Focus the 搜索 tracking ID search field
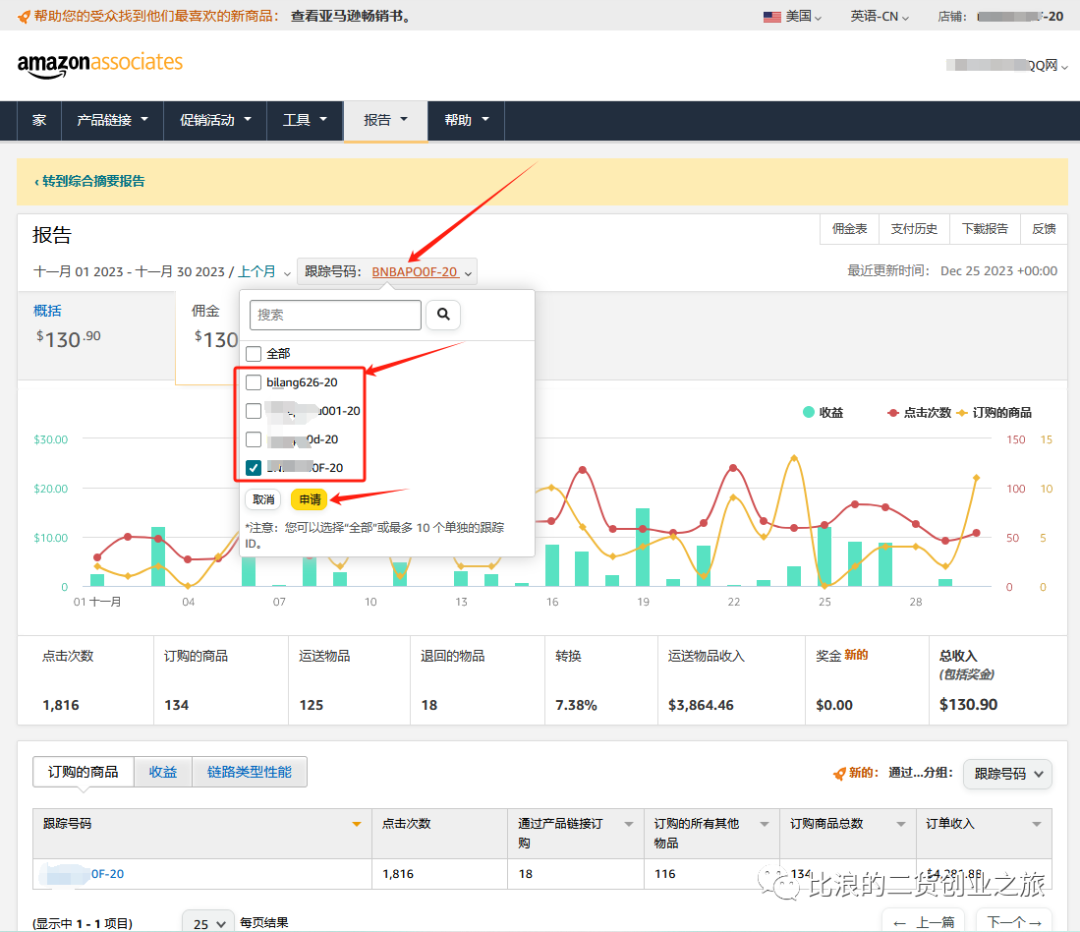The image size is (1080, 932). [x=335, y=315]
